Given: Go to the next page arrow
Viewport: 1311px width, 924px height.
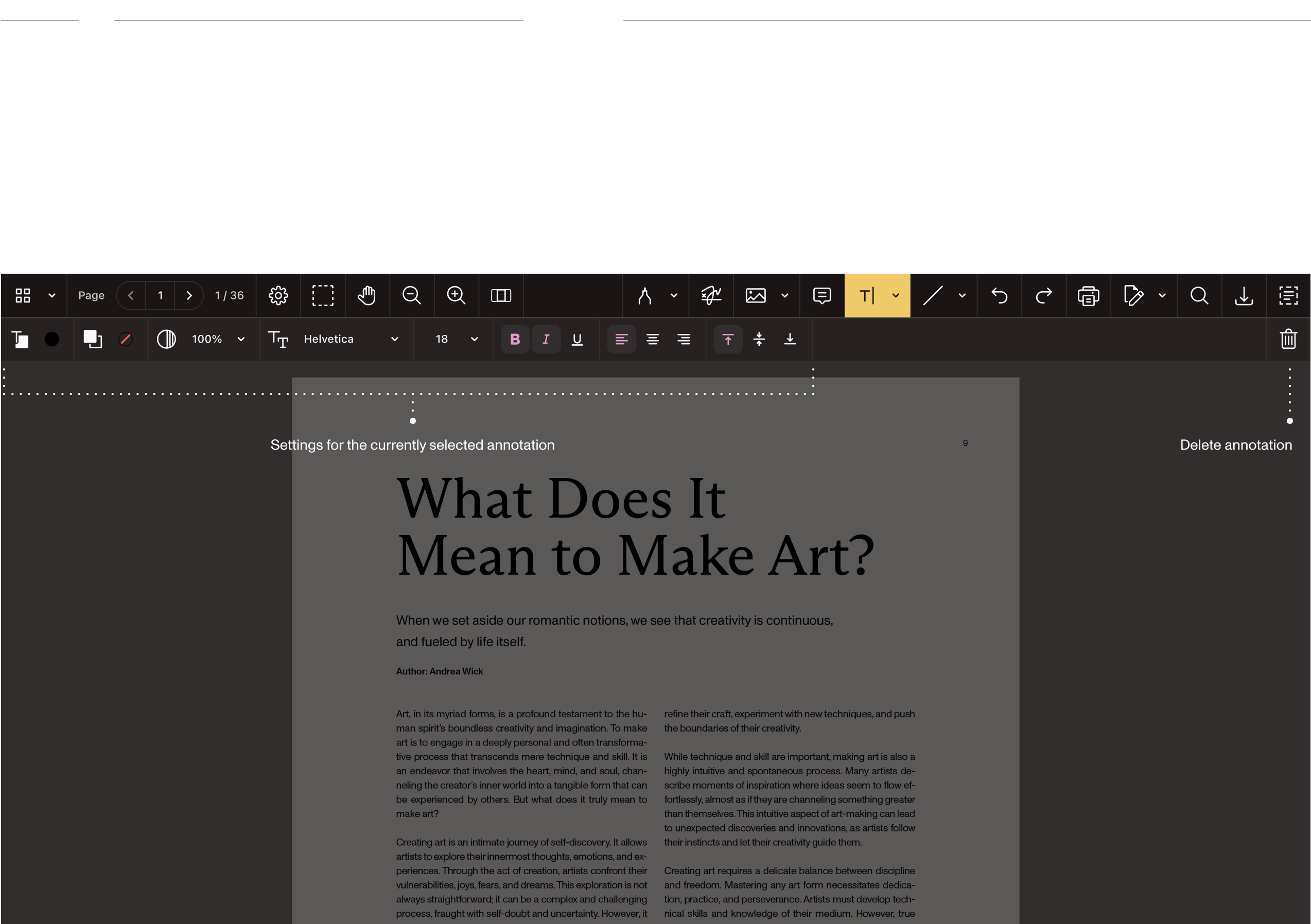Looking at the screenshot, I should click(x=189, y=296).
